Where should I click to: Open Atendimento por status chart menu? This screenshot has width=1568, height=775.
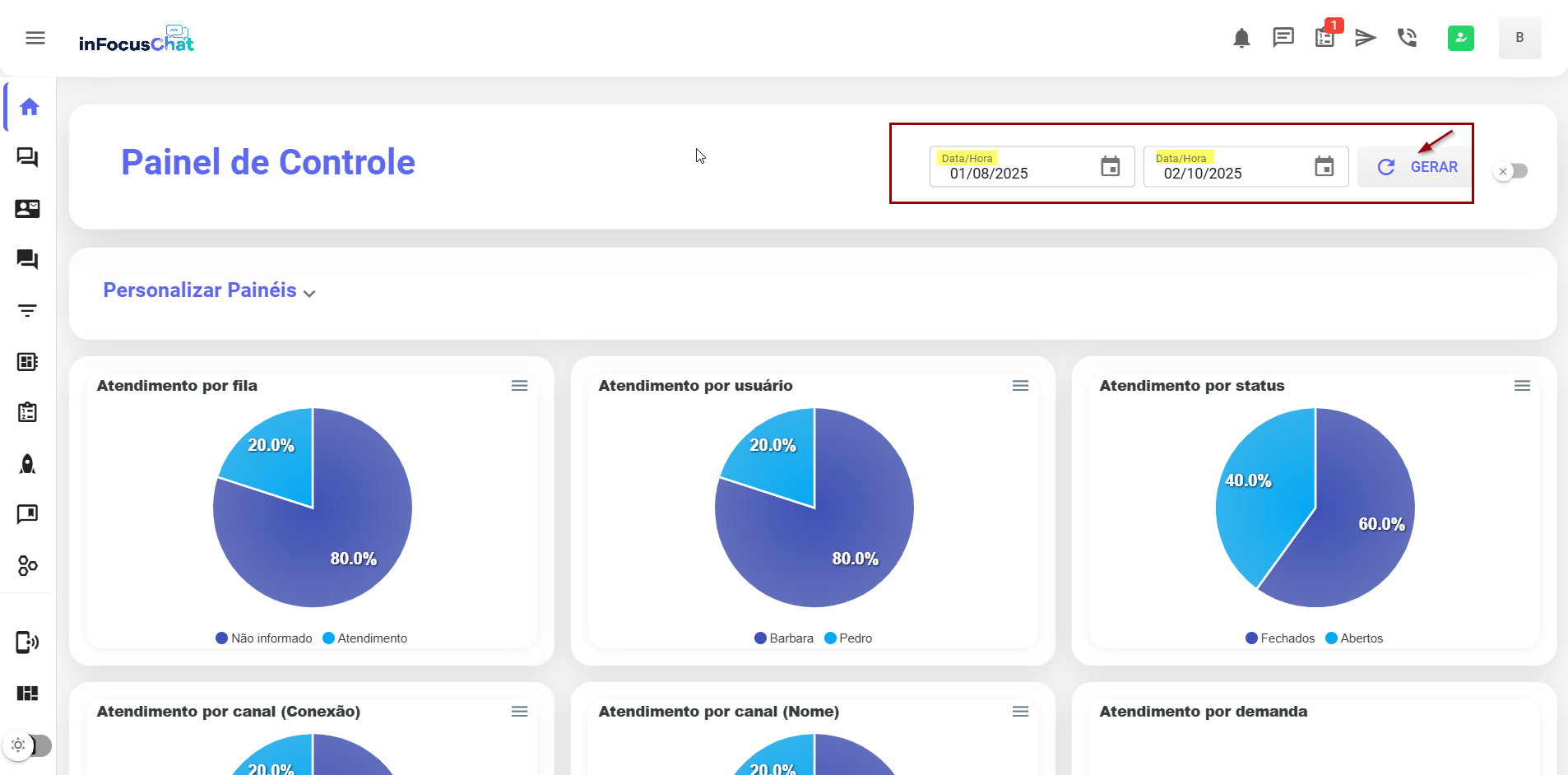[1522, 386]
